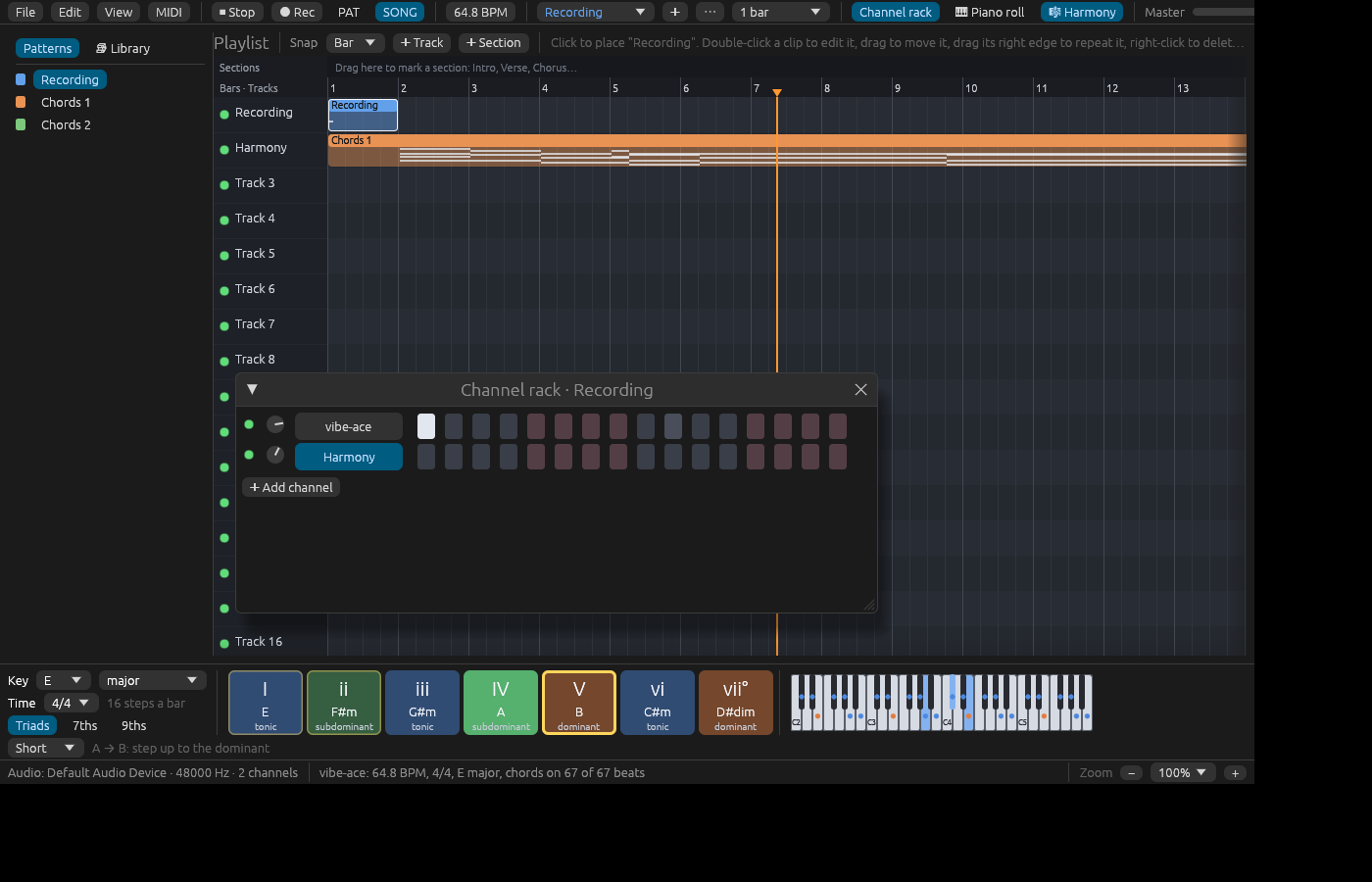
Task: Mute the Recording playlist track
Action: point(224,114)
